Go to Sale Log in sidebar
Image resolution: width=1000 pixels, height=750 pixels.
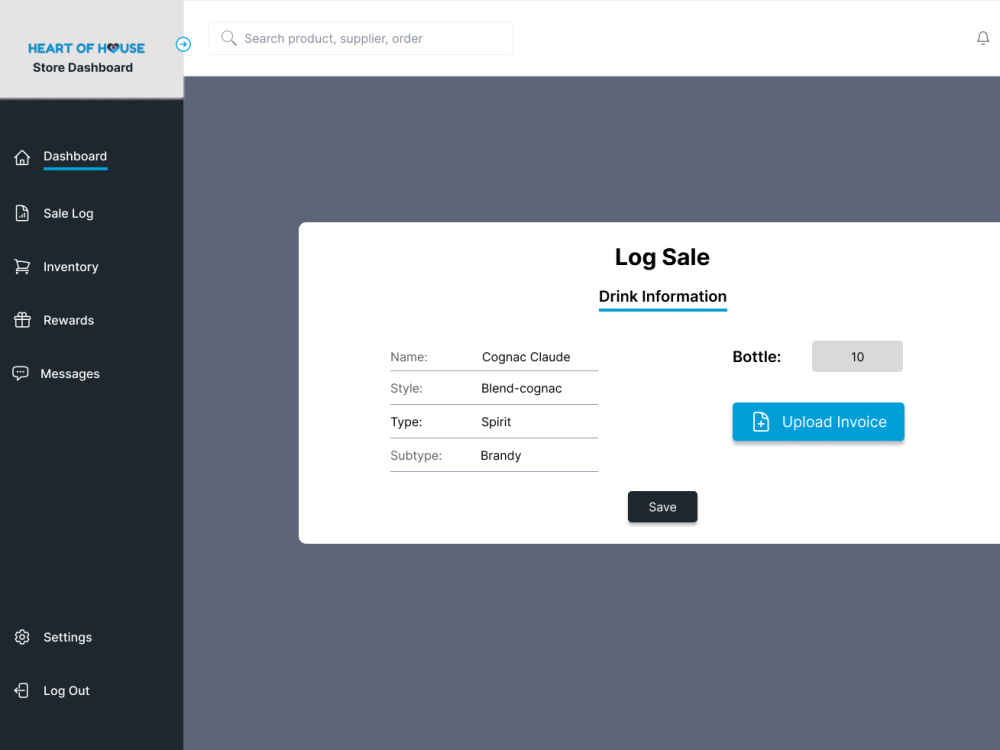coord(68,214)
